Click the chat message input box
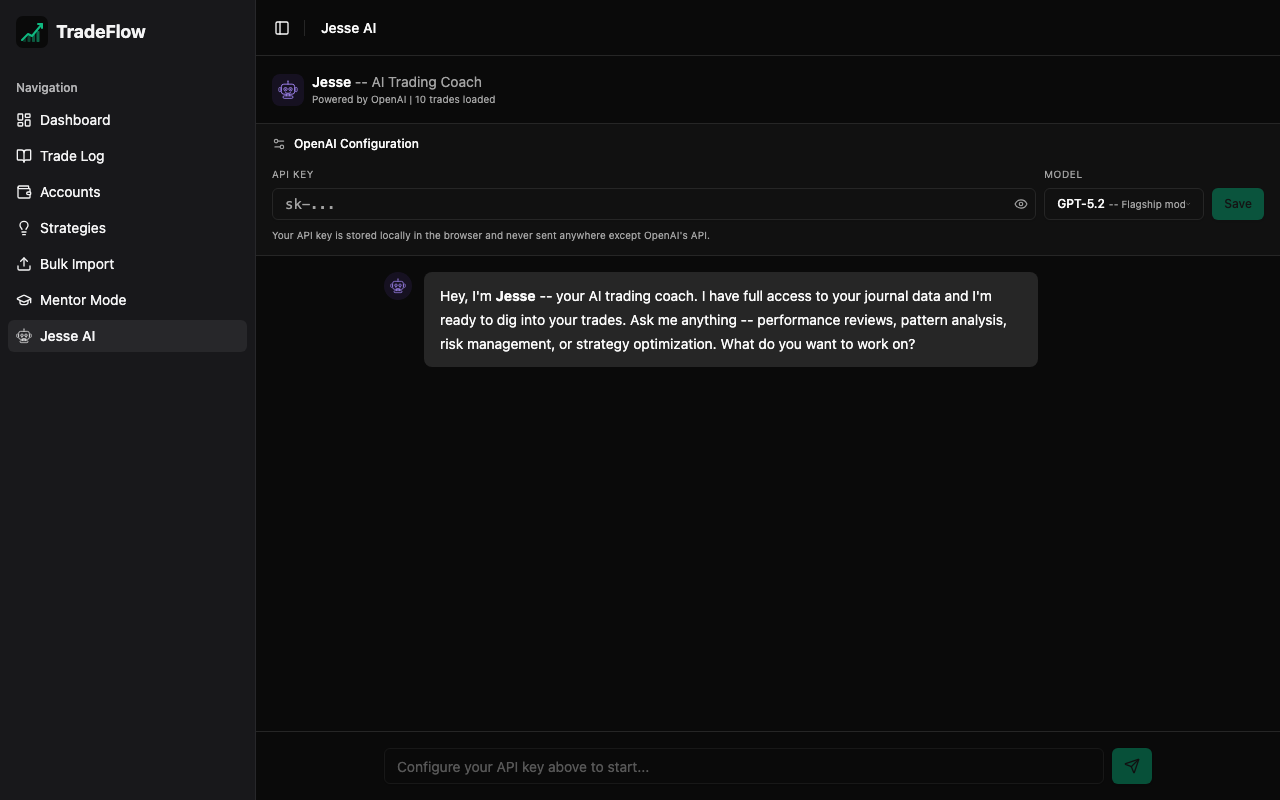 (x=743, y=766)
